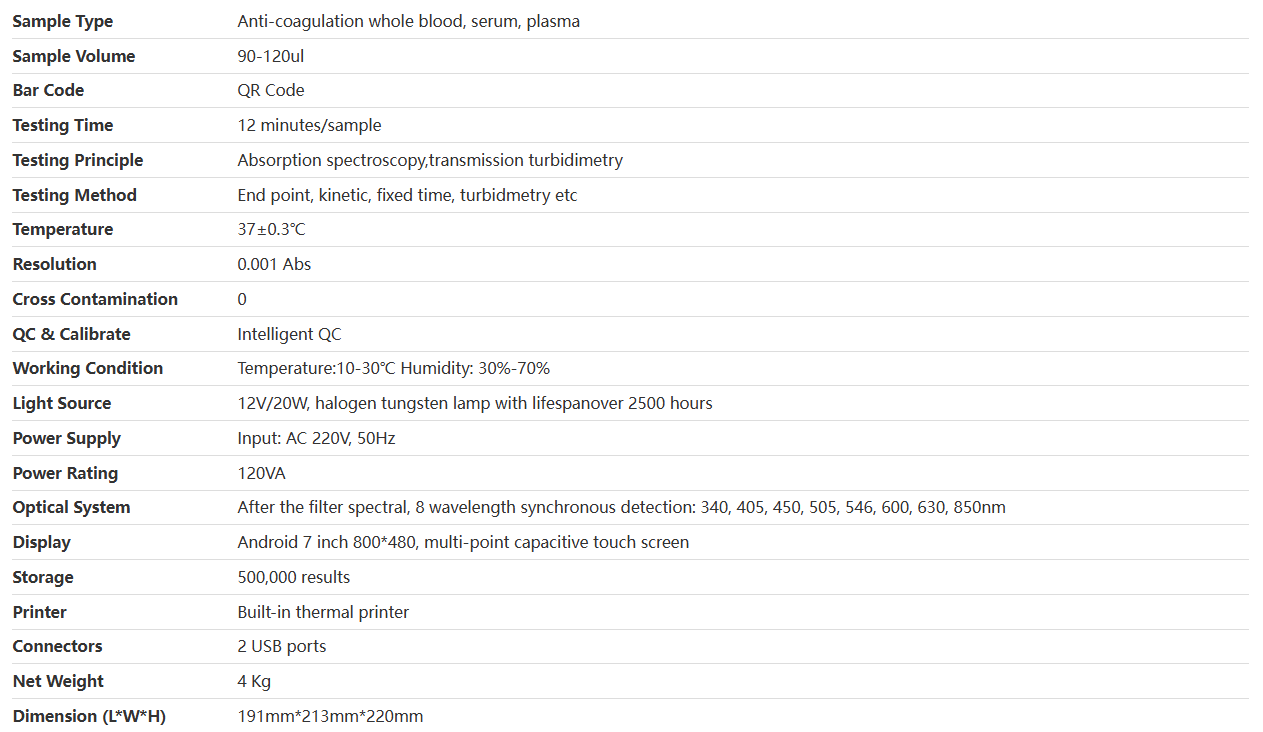Viewport: 1263px width, 732px height.
Task: Click the Working Condition label
Action: (87, 368)
